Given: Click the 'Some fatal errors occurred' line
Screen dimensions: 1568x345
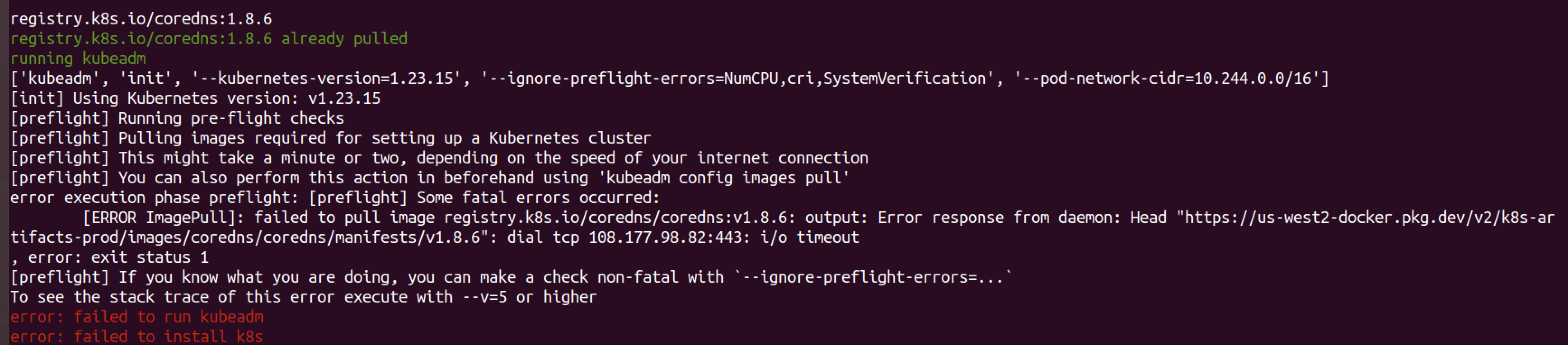Looking at the screenshot, I should (x=538, y=198).
